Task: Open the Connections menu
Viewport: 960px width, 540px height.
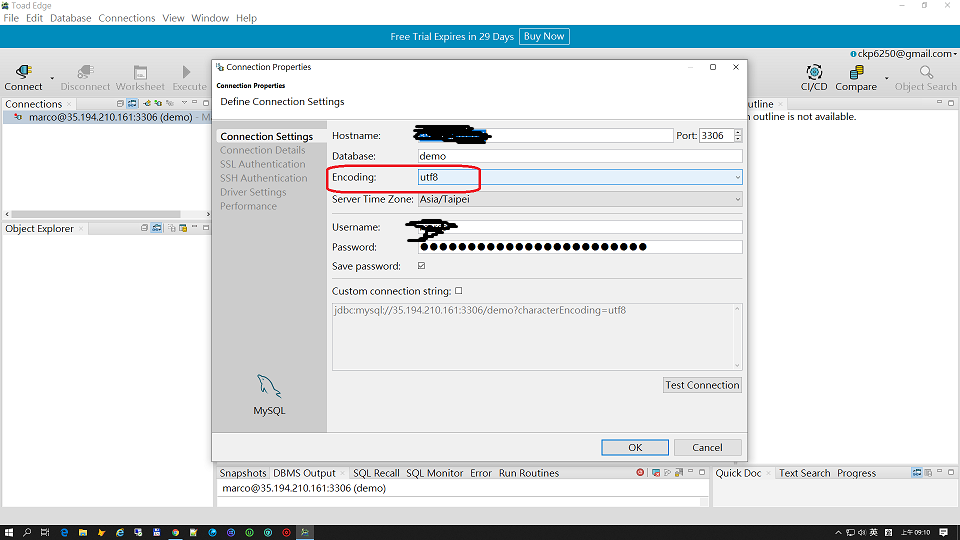Action: pos(127,18)
